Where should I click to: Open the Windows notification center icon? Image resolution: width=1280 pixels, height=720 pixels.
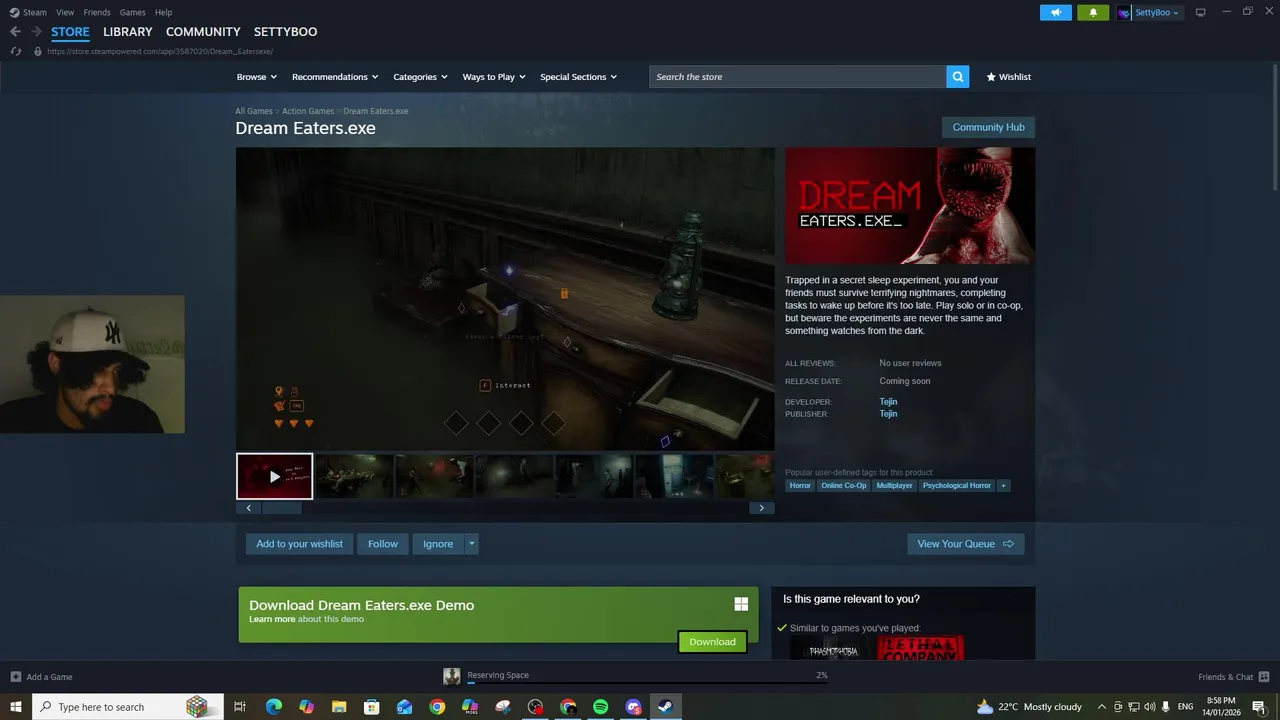point(1258,707)
